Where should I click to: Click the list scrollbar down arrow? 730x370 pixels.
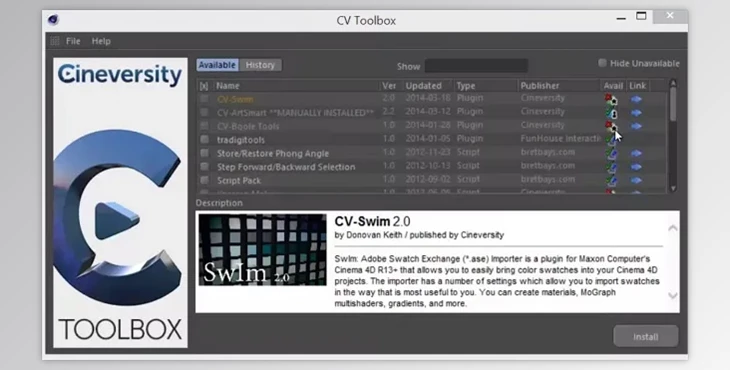click(673, 188)
